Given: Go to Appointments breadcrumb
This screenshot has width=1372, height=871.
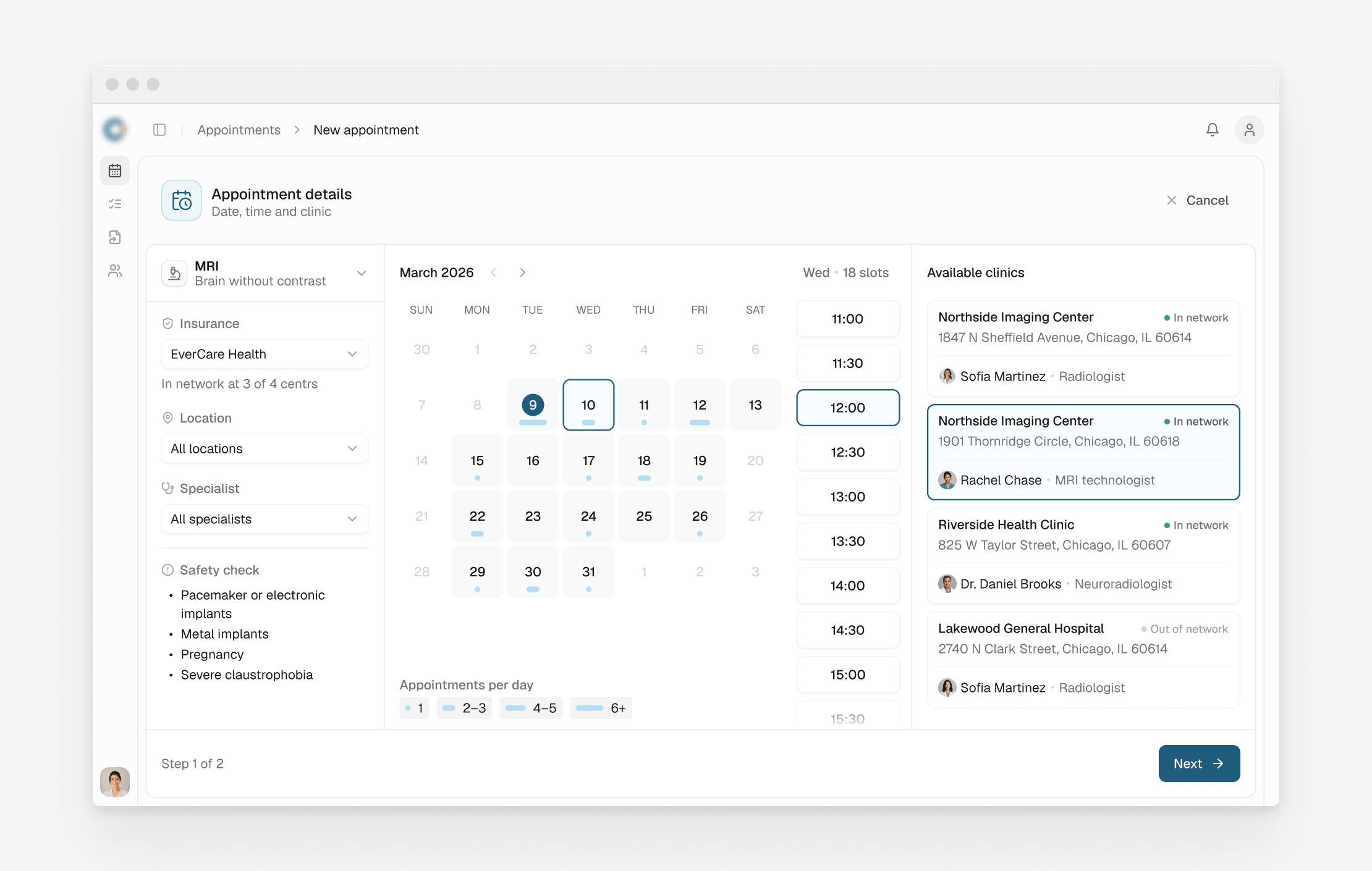Looking at the screenshot, I should pyautogui.click(x=239, y=130).
